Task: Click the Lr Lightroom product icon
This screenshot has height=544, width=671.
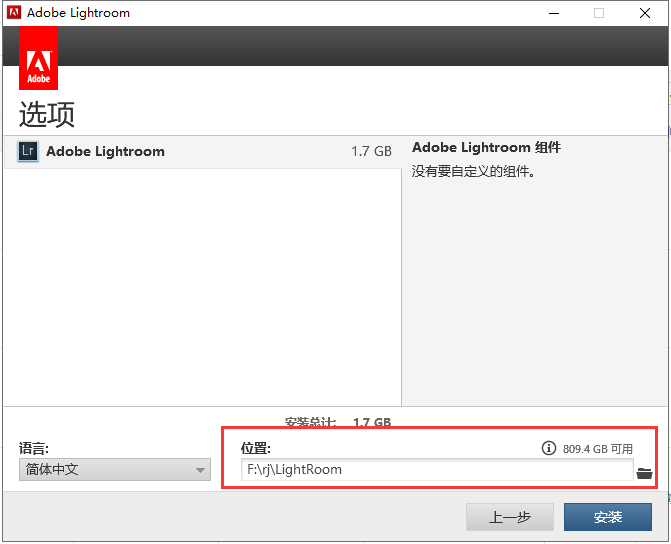Action: coord(28,151)
